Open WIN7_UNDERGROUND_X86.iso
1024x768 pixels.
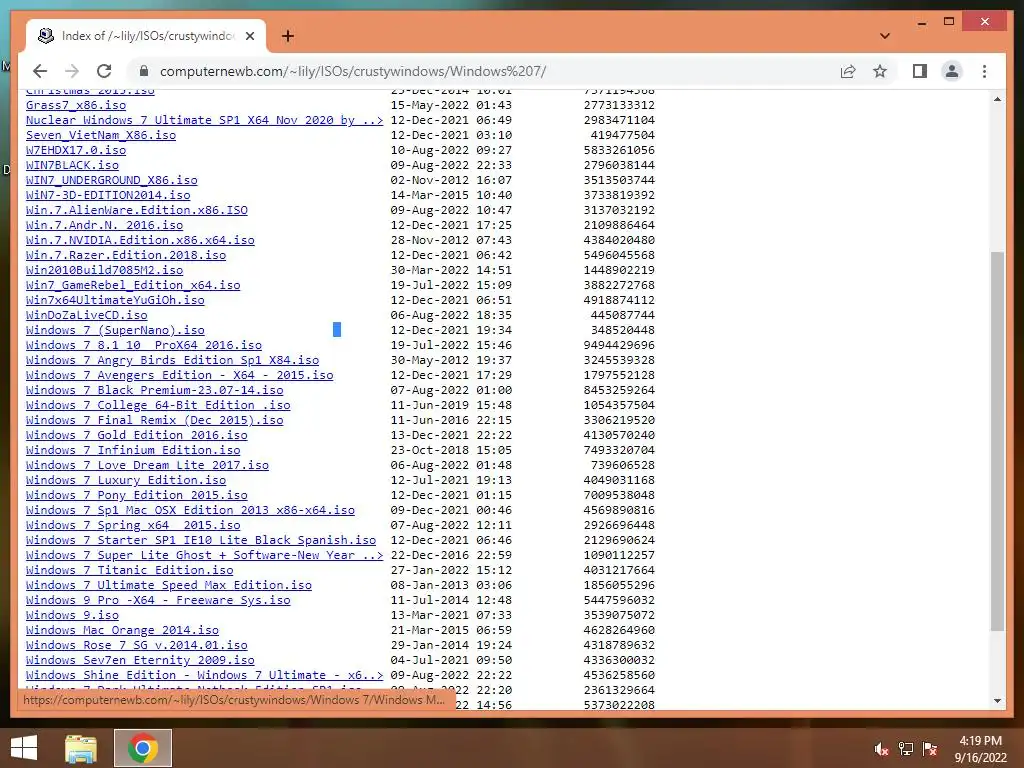coord(112,180)
